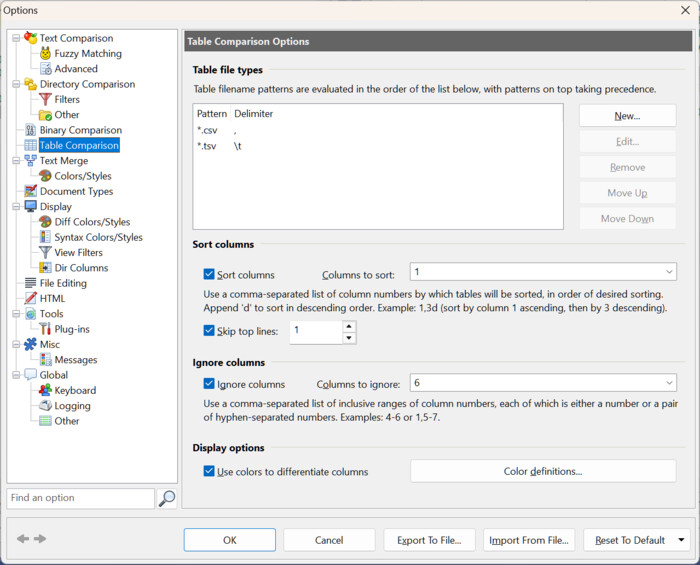The height and width of the screenshot is (565, 700).
Task: Click Import From File... button
Action: click(529, 540)
